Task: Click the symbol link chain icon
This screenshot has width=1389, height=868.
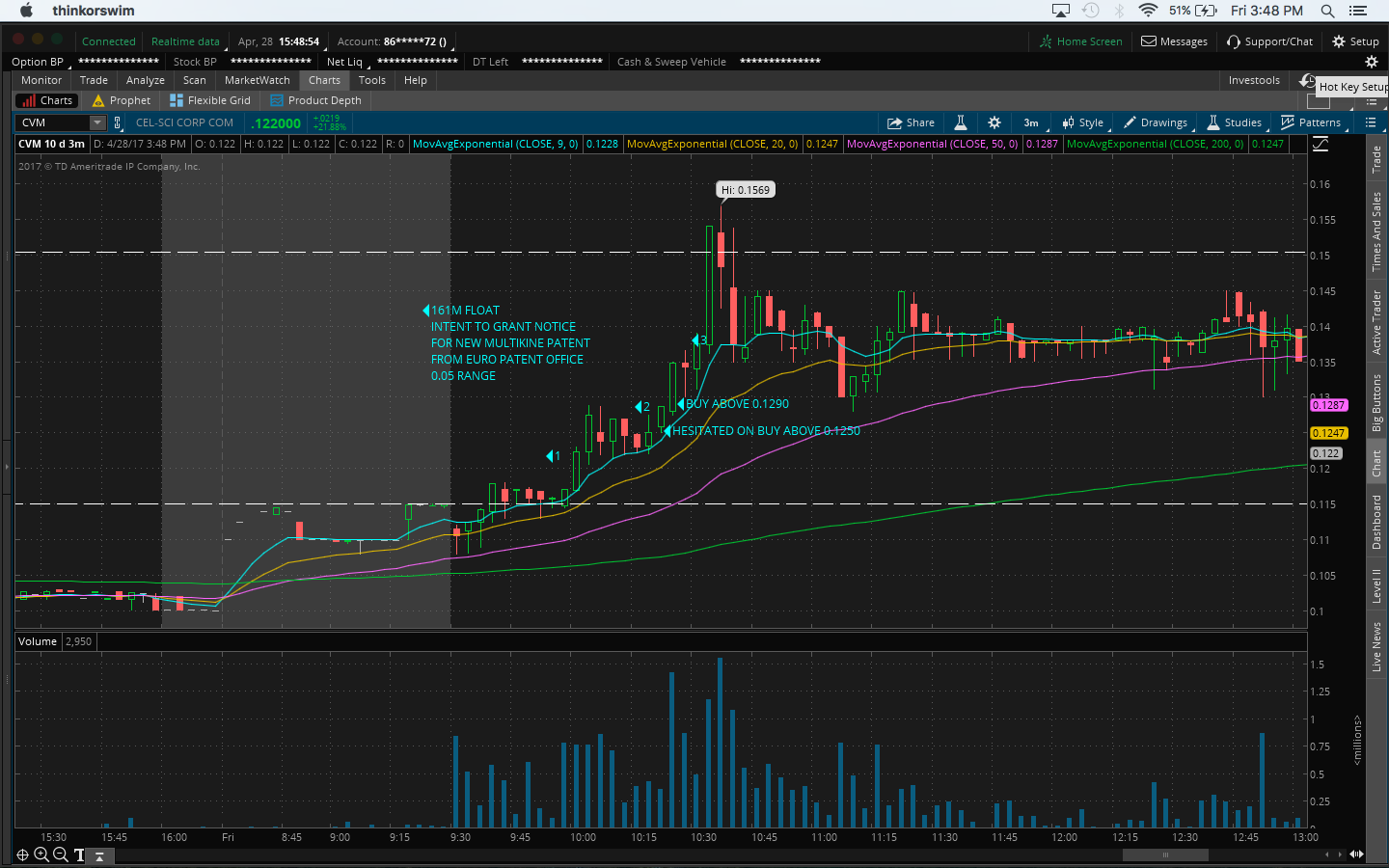Action: [x=118, y=122]
